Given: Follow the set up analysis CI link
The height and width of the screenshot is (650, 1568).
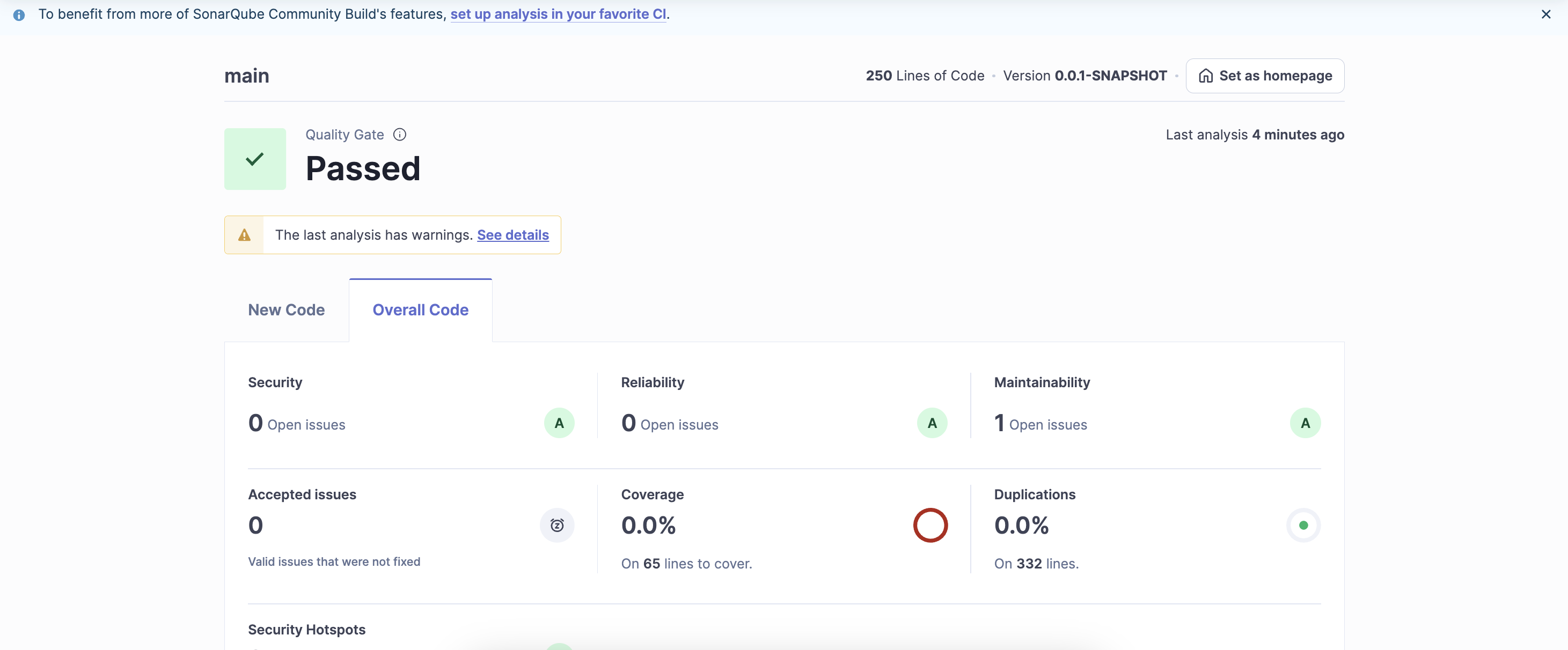Looking at the screenshot, I should click(558, 14).
